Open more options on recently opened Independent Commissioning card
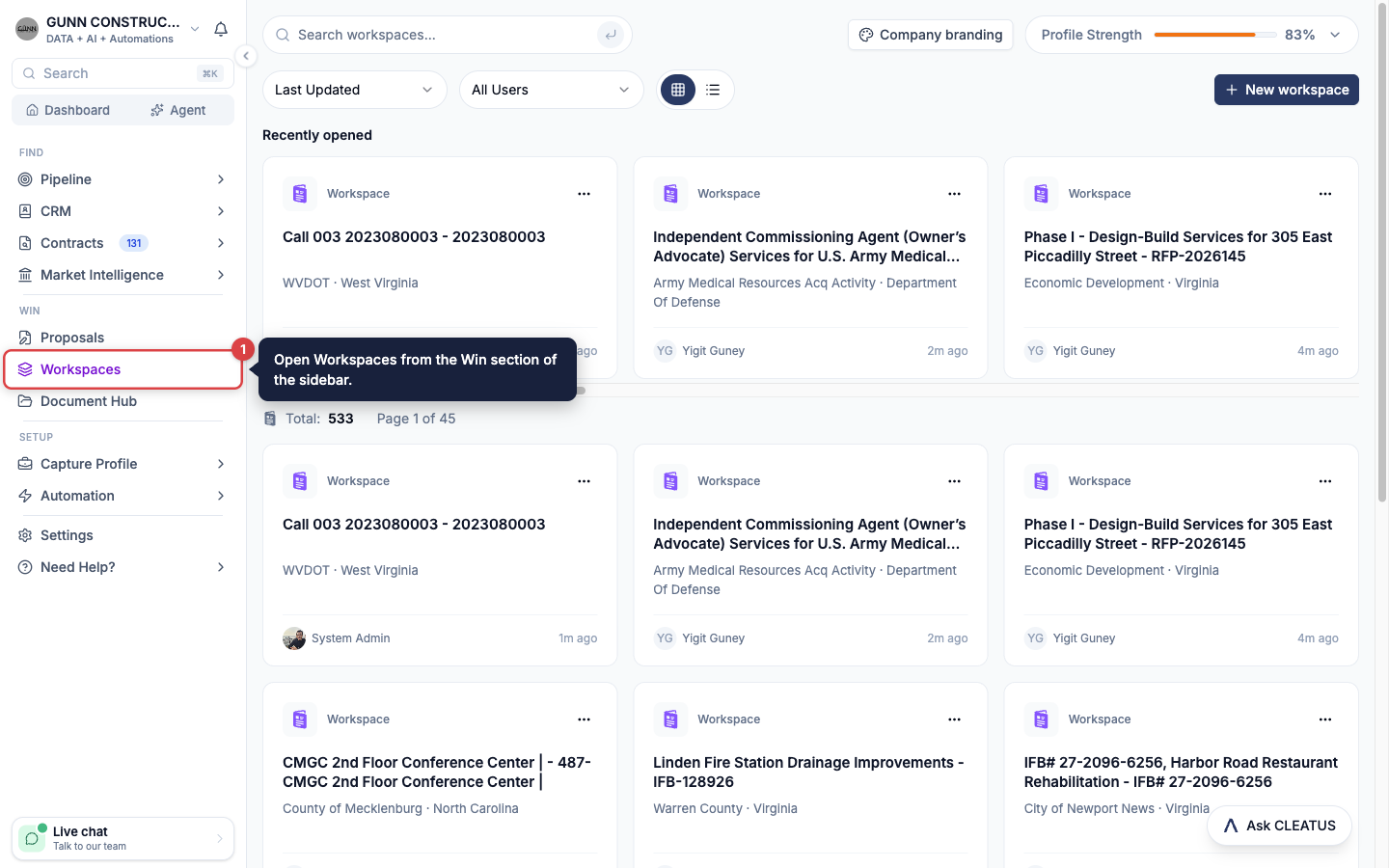 click(x=954, y=194)
